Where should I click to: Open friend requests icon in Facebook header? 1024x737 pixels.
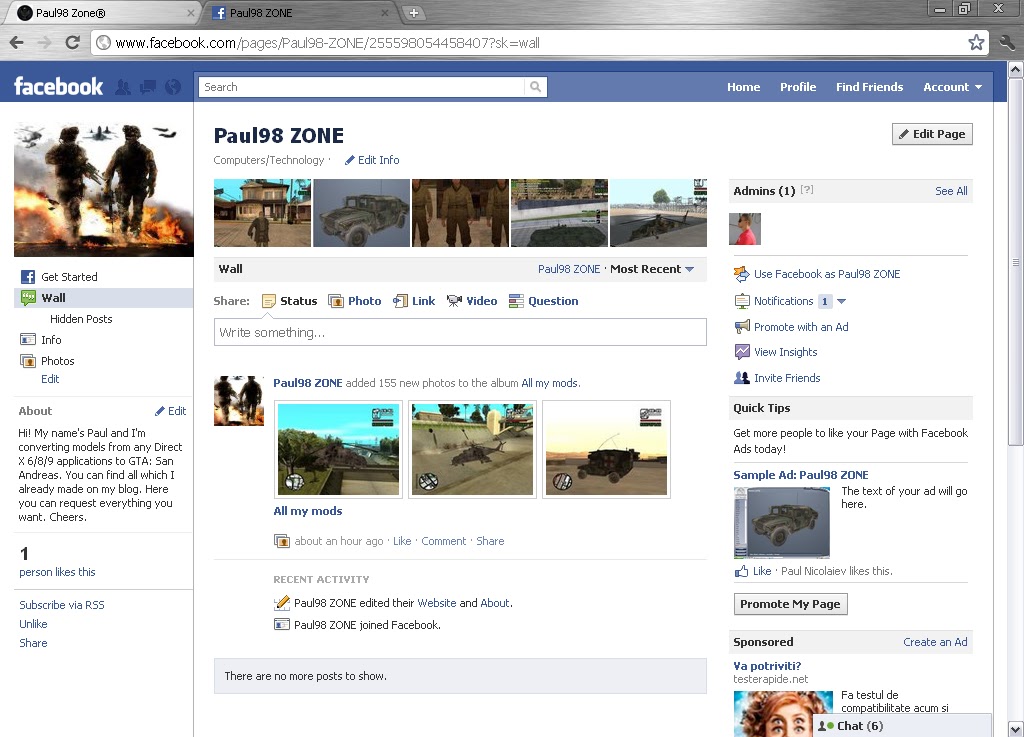click(x=123, y=87)
